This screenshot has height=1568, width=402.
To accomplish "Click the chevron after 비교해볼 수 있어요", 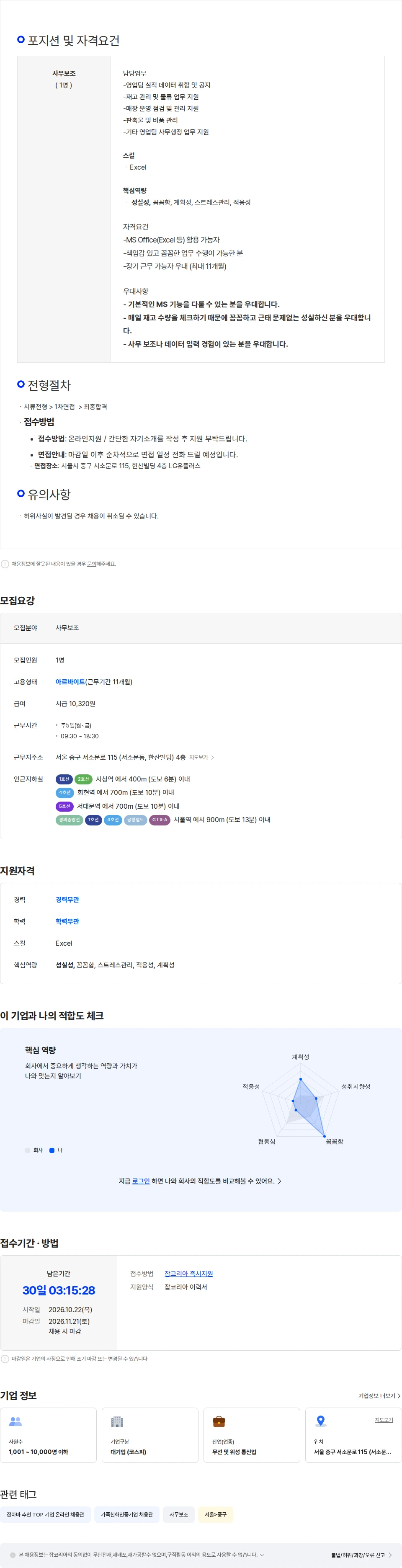I will pos(279,1181).
